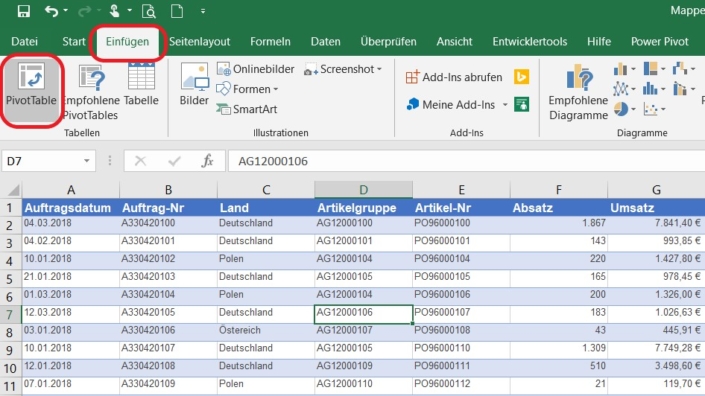This screenshot has width=705, height=396.
Task: Insert line or area chart icon
Action: click(624, 89)
